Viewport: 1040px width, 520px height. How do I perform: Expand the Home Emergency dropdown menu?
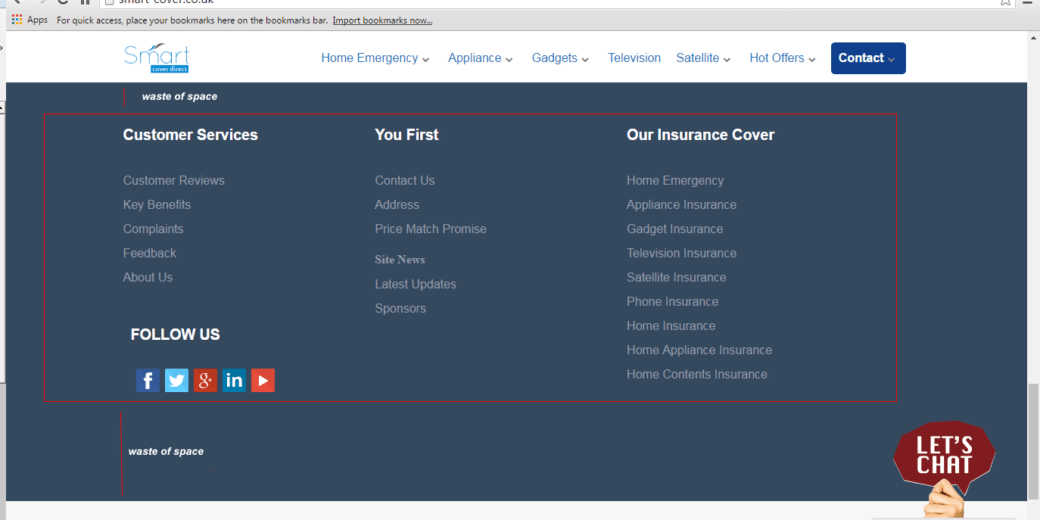pyautogui.click(x=375, y=58)
